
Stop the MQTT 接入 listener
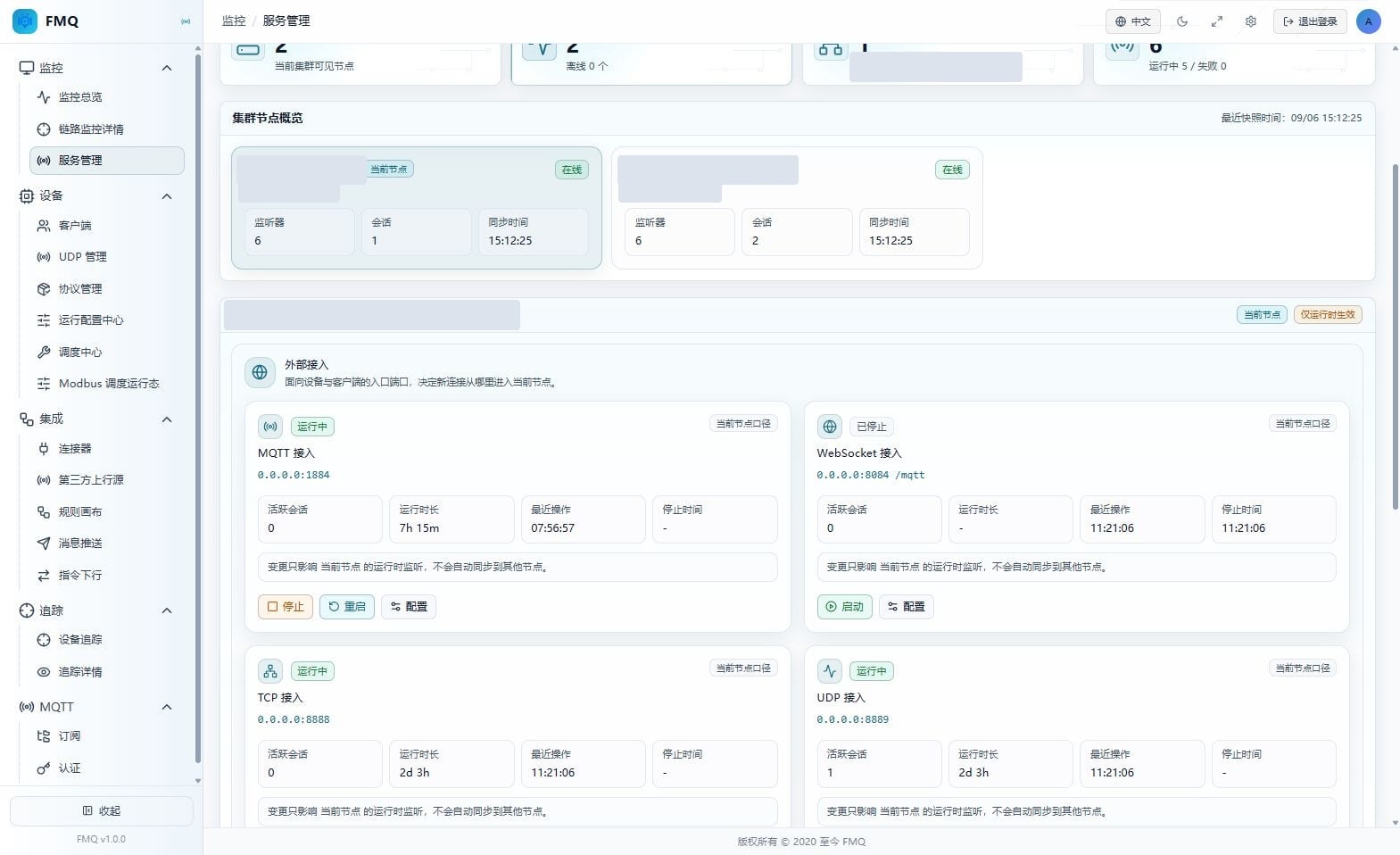(286, 607)
